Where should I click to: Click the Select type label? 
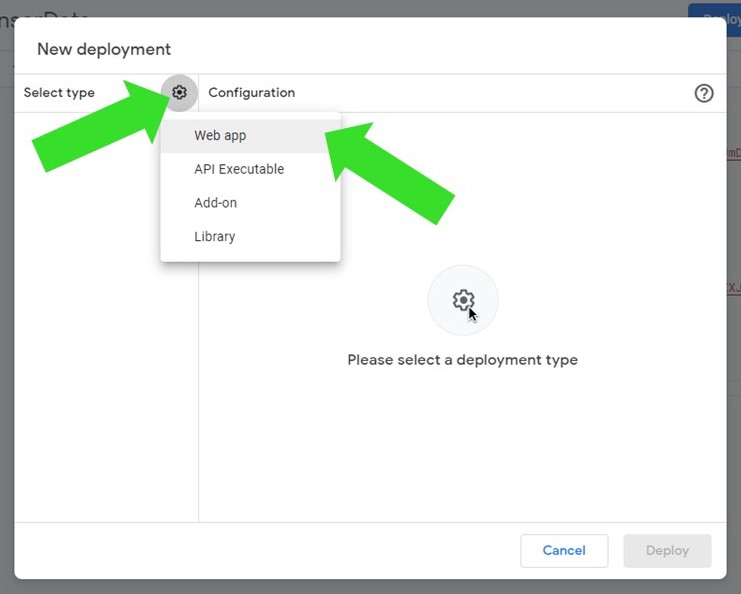59,93
